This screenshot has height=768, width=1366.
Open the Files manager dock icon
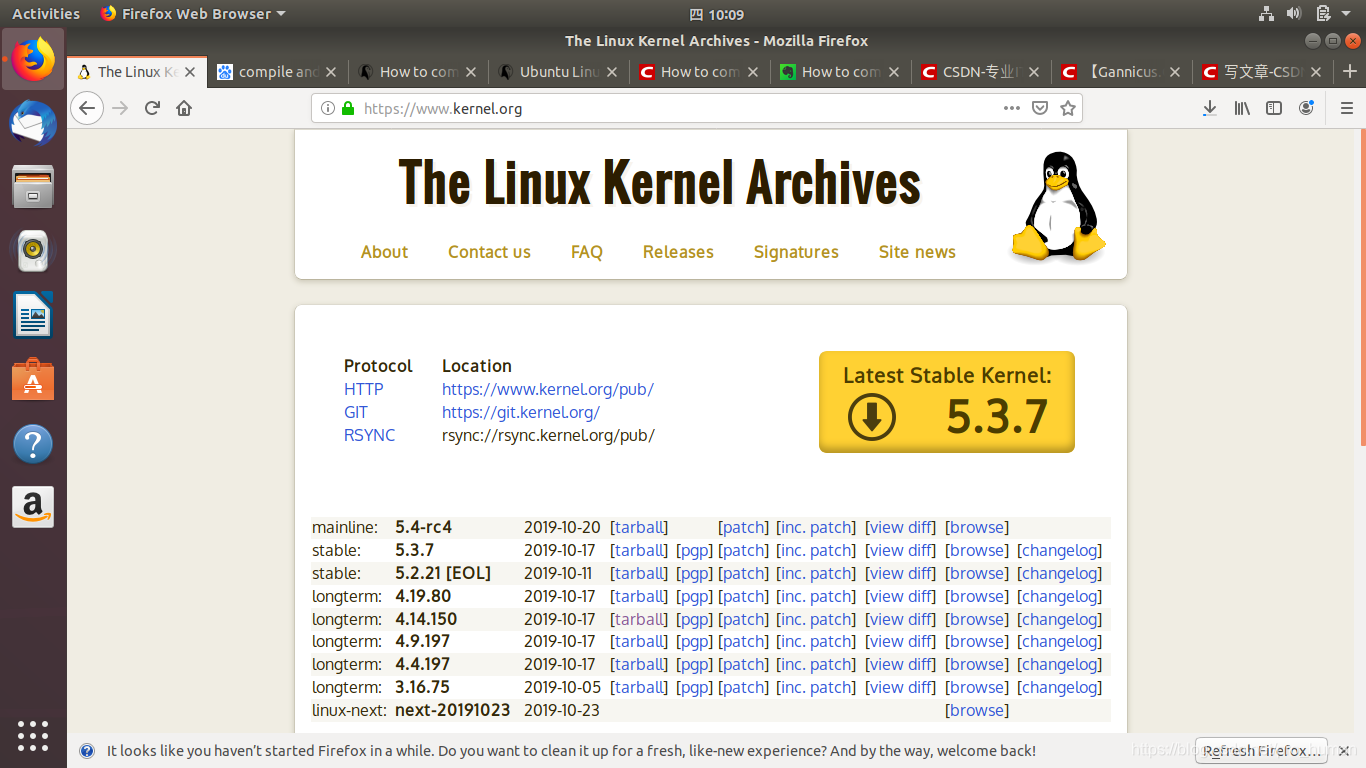[x=33, y=187]
